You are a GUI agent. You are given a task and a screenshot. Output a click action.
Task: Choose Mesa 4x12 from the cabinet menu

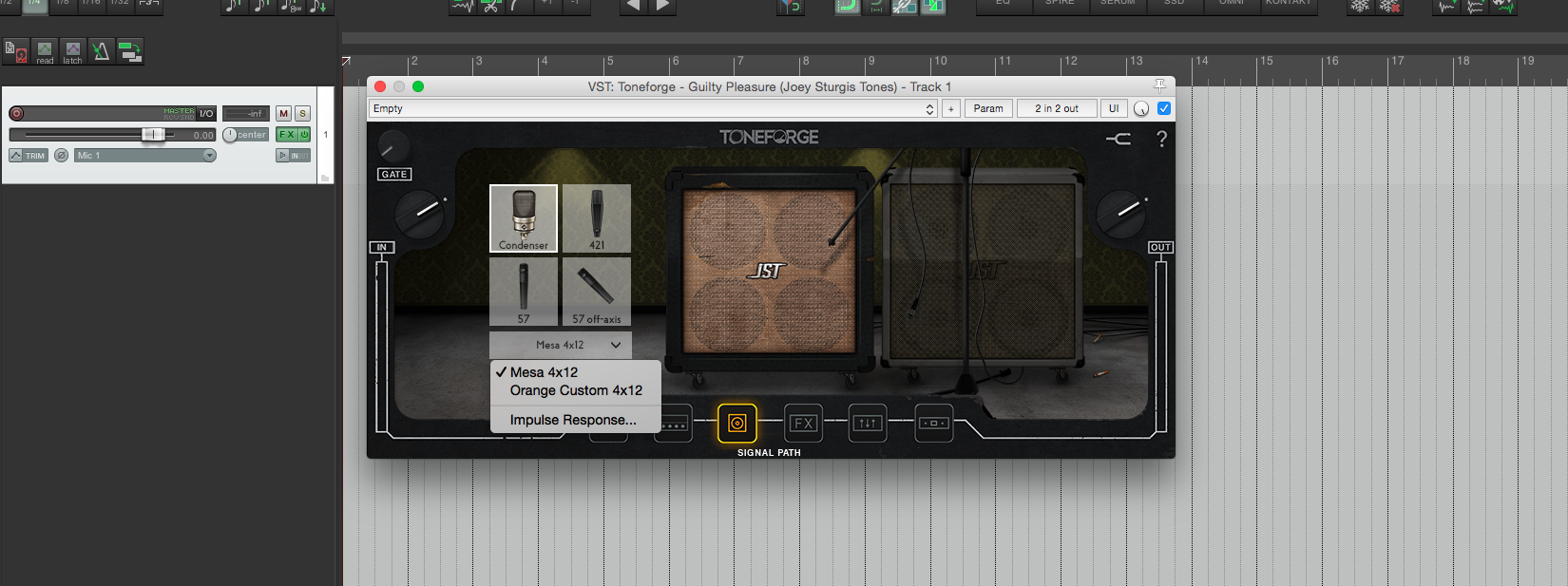[576, 372]
